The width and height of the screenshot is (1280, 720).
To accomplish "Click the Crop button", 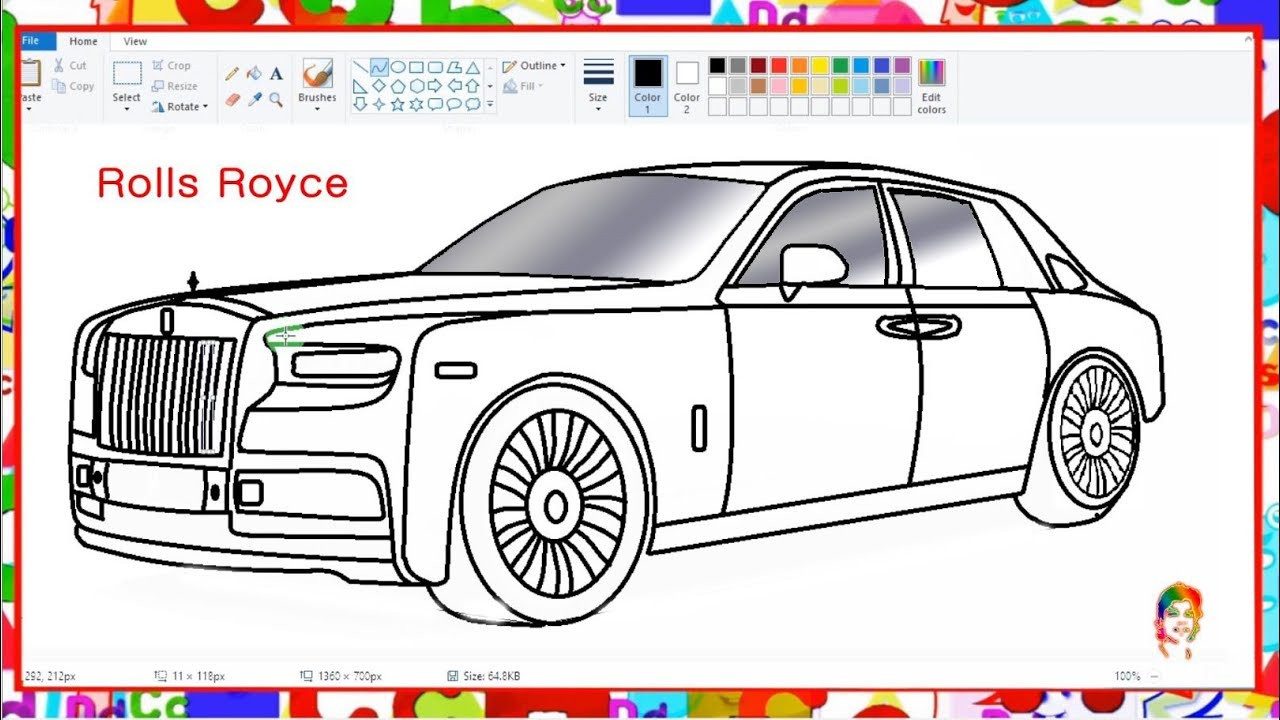I will tap(171, 66).
